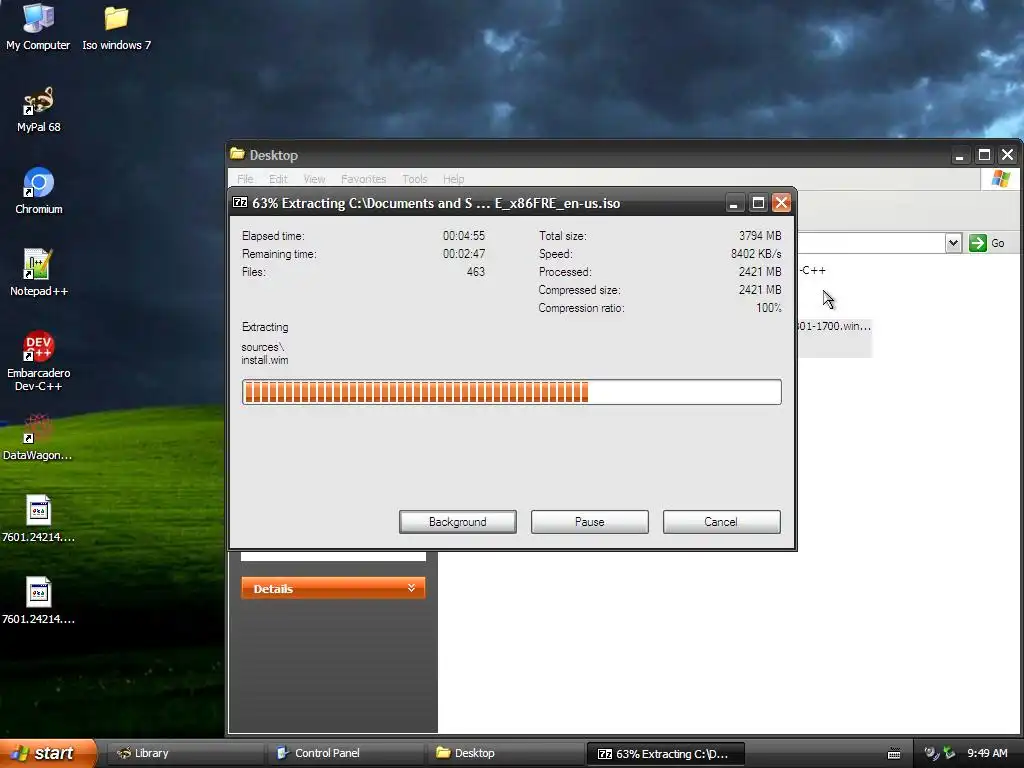
Task: Open the address bar dropdown arrow
Action: pos(953,243)
